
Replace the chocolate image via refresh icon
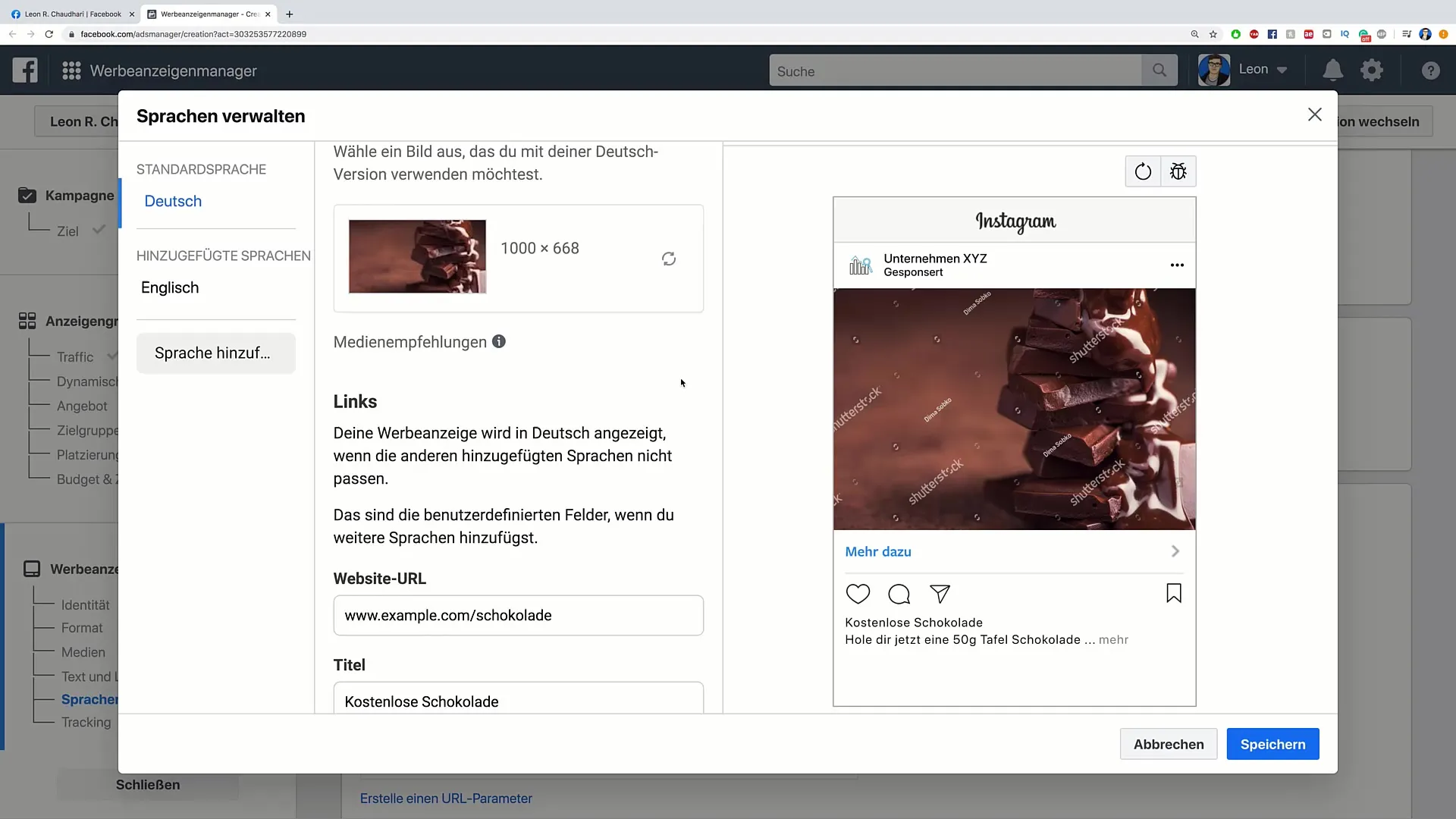click(669, 259)
